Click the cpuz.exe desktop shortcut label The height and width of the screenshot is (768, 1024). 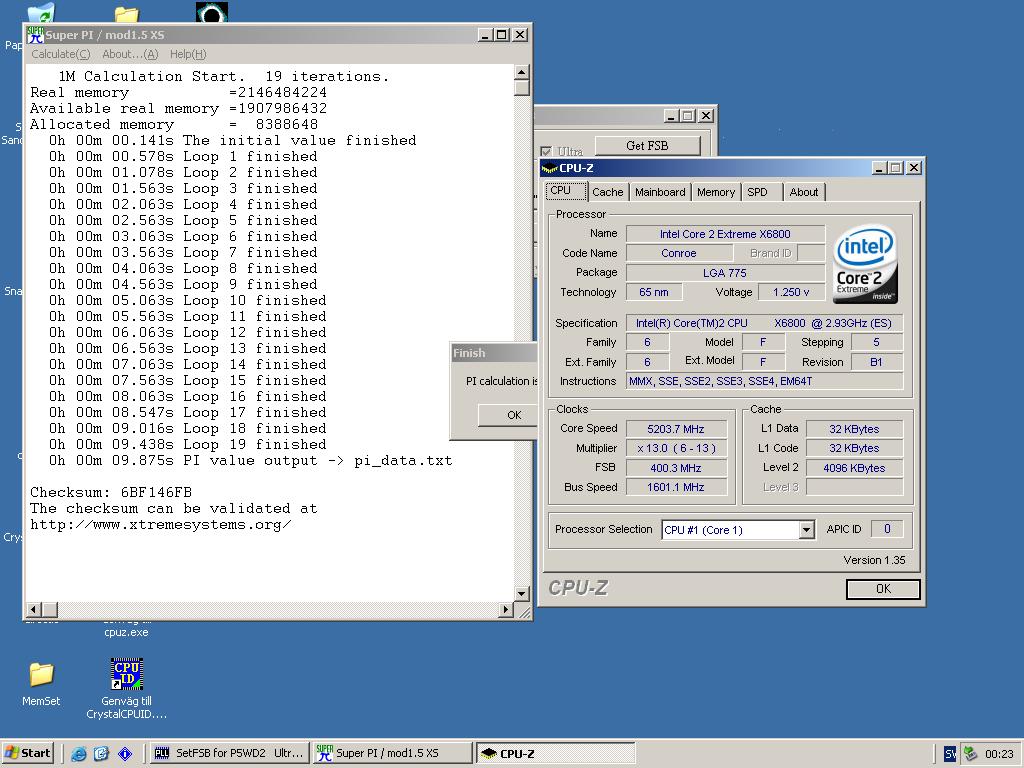click(x=126, y=632)
